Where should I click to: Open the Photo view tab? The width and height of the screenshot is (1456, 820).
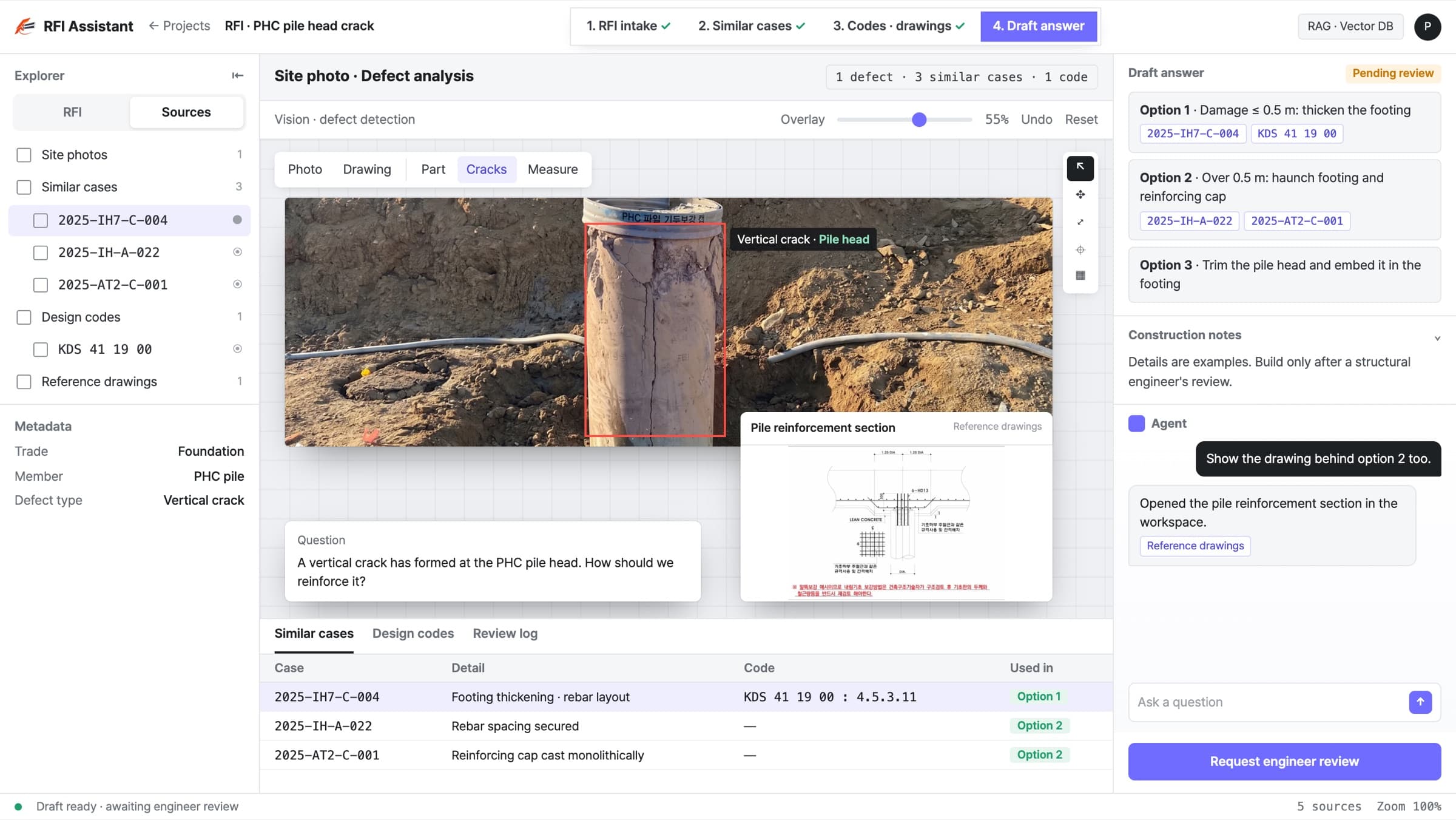[x=305, y=169]
